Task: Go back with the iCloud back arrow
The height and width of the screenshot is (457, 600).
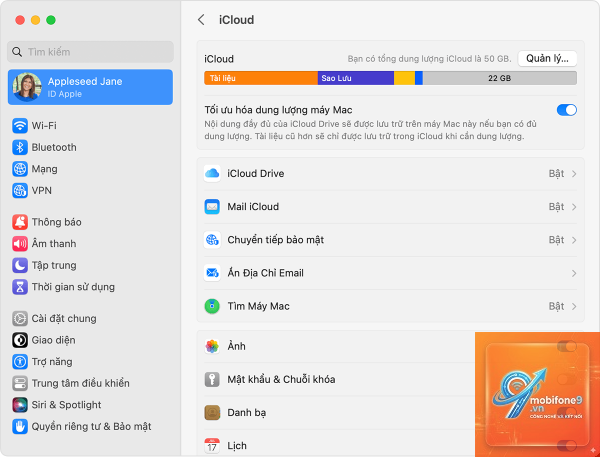Action: point(201,20)
